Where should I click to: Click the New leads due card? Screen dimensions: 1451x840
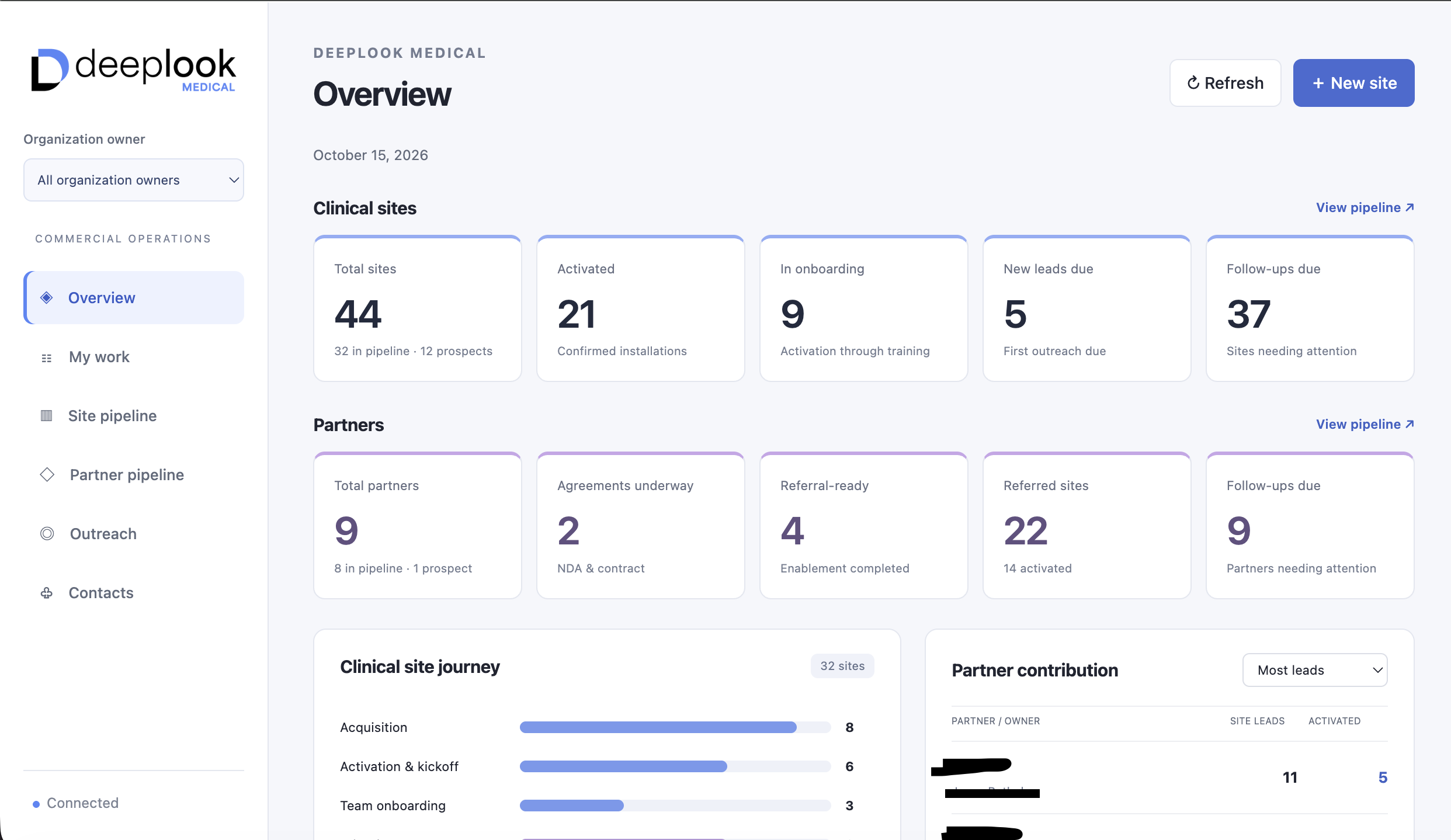(x=1087, y=308)
